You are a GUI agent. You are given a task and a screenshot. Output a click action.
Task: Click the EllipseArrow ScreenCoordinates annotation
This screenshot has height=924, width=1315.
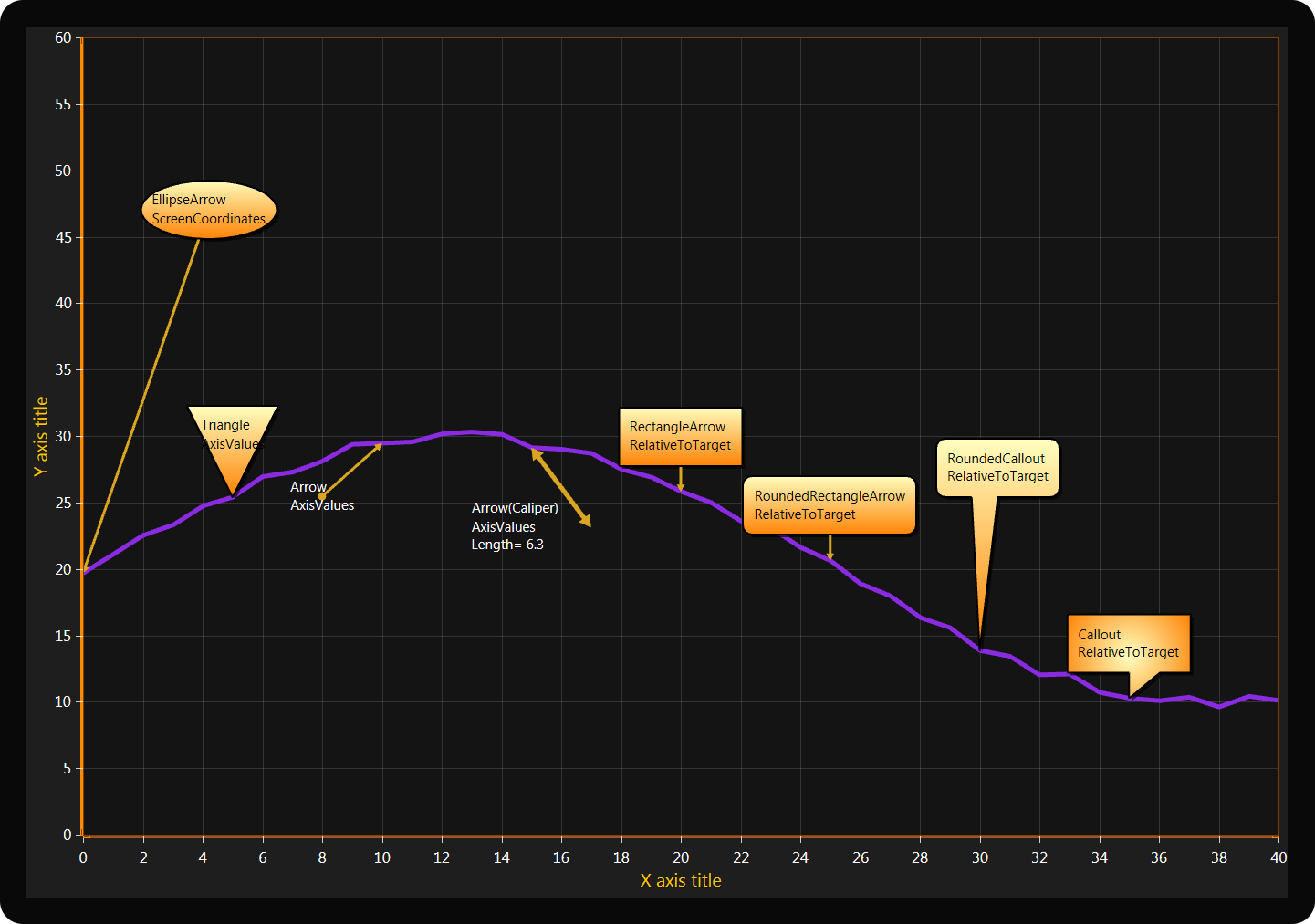(x=209, y=210)
